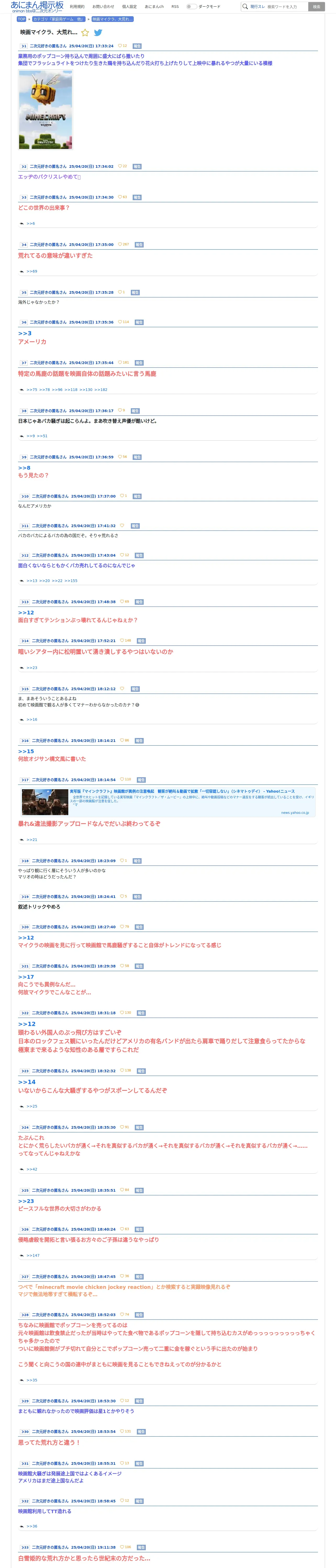Screen dimensions: 336x1568
Task: Click reply link >>182 under post 7
Action: point(101,390)
